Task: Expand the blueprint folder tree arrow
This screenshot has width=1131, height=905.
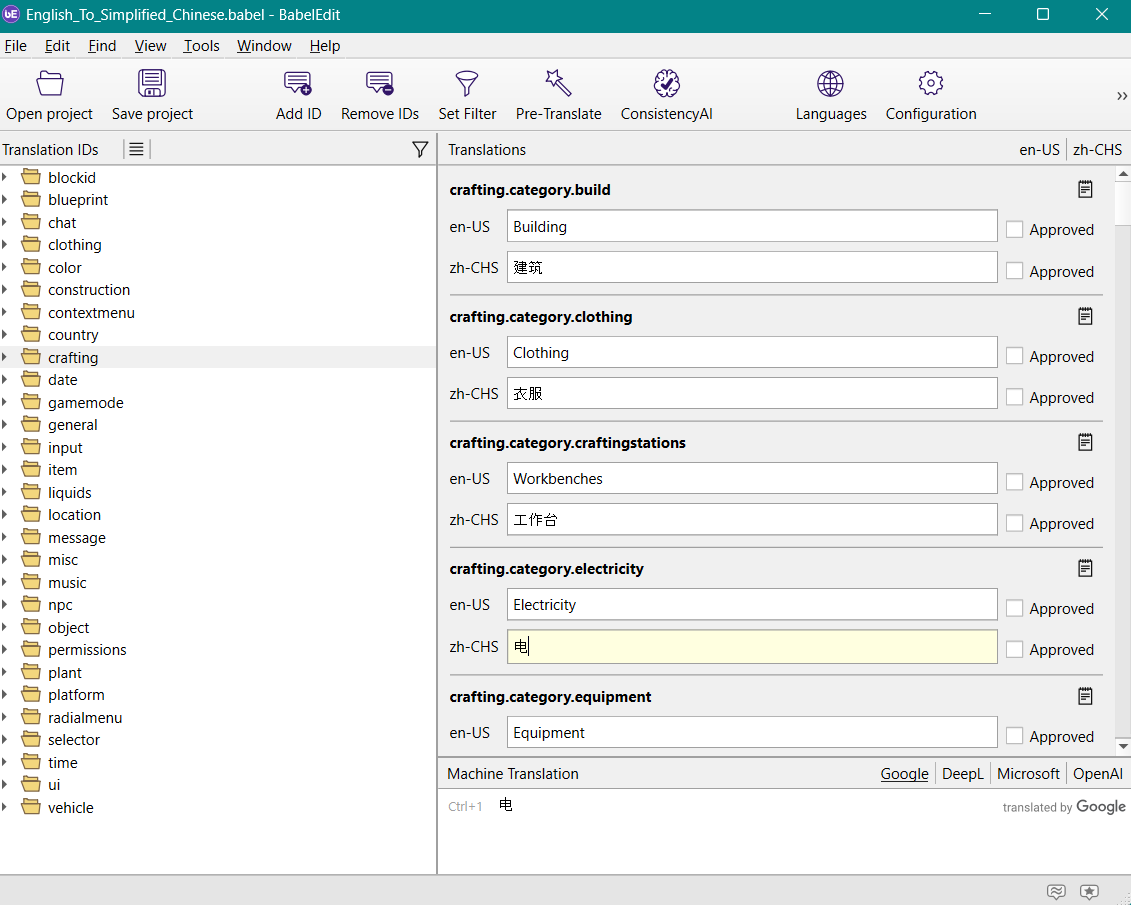Action: 6,200
